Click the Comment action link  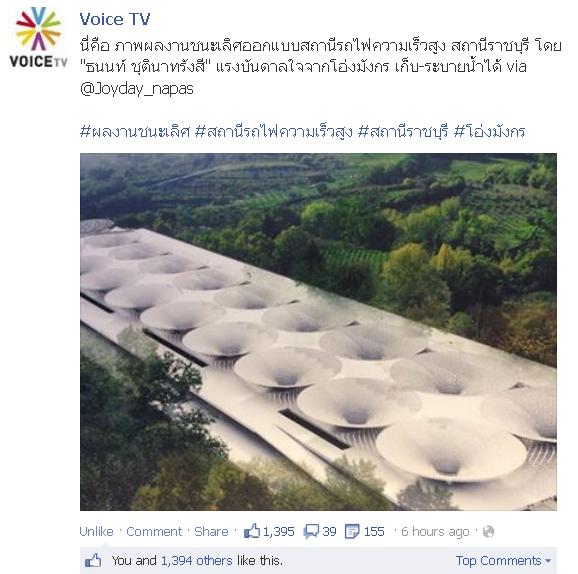click(x=154, y=531)
